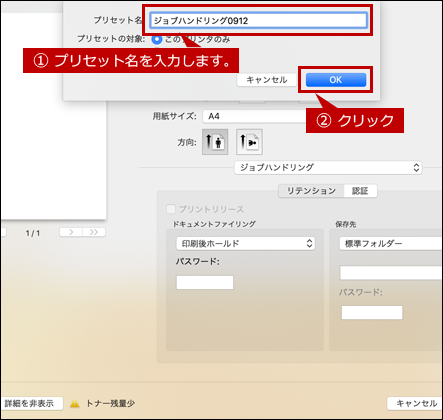
Task: Open the 印刷後ホールド dropdown
Action: point(245,244)
